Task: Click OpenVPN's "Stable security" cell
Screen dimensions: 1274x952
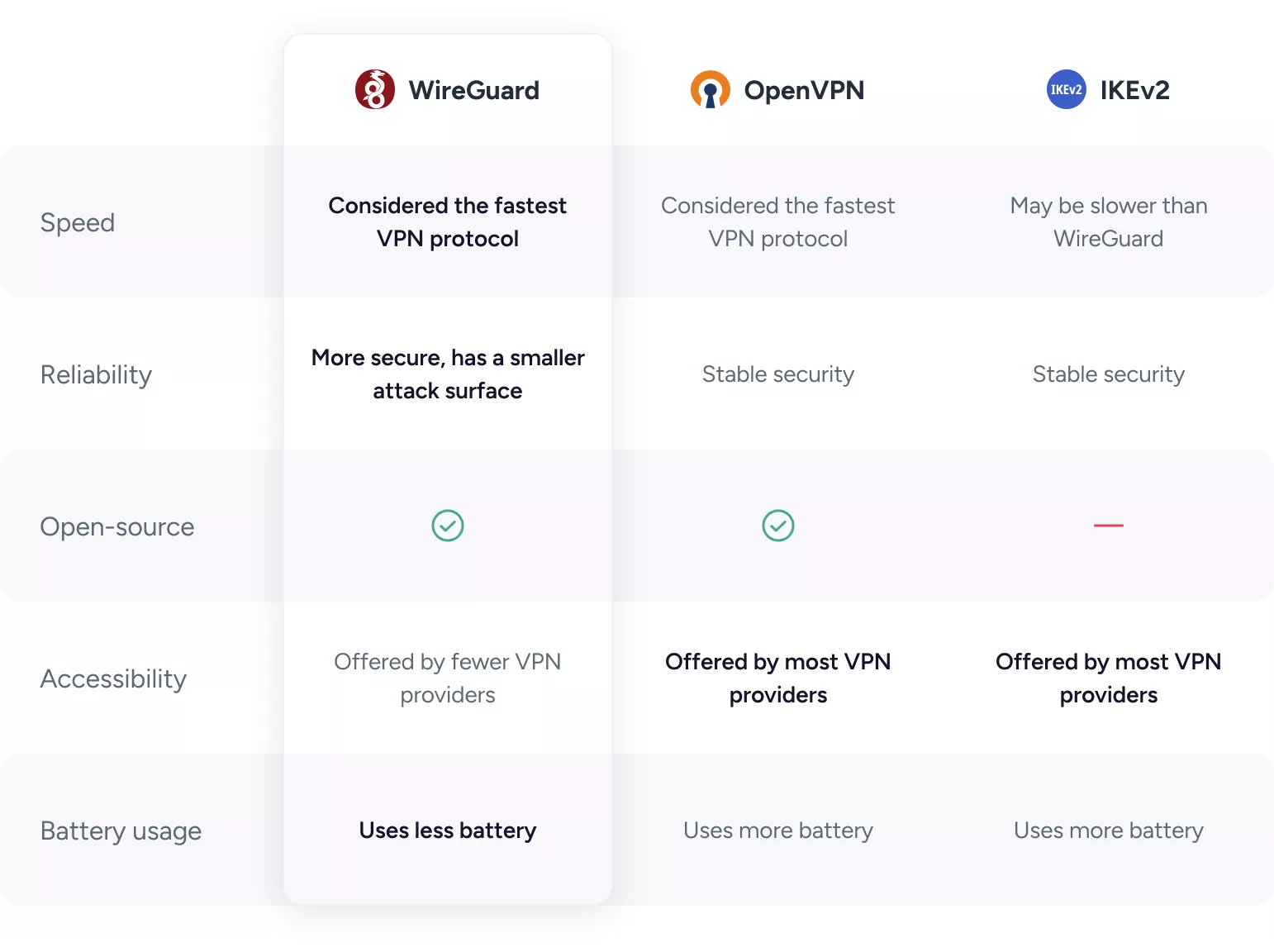Action: [778, 374]
